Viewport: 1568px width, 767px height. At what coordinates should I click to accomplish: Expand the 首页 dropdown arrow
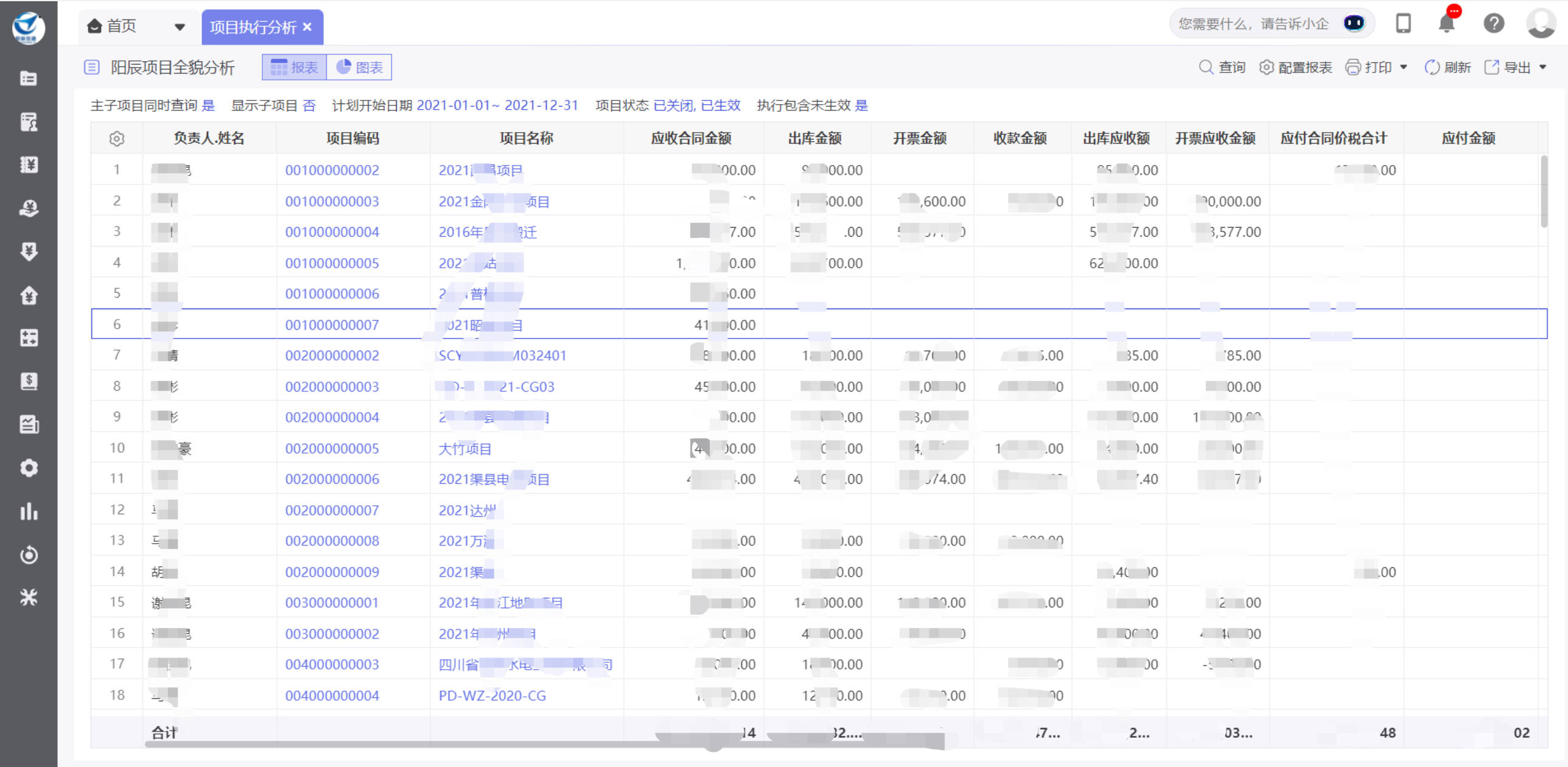click(x=180, y=27)
